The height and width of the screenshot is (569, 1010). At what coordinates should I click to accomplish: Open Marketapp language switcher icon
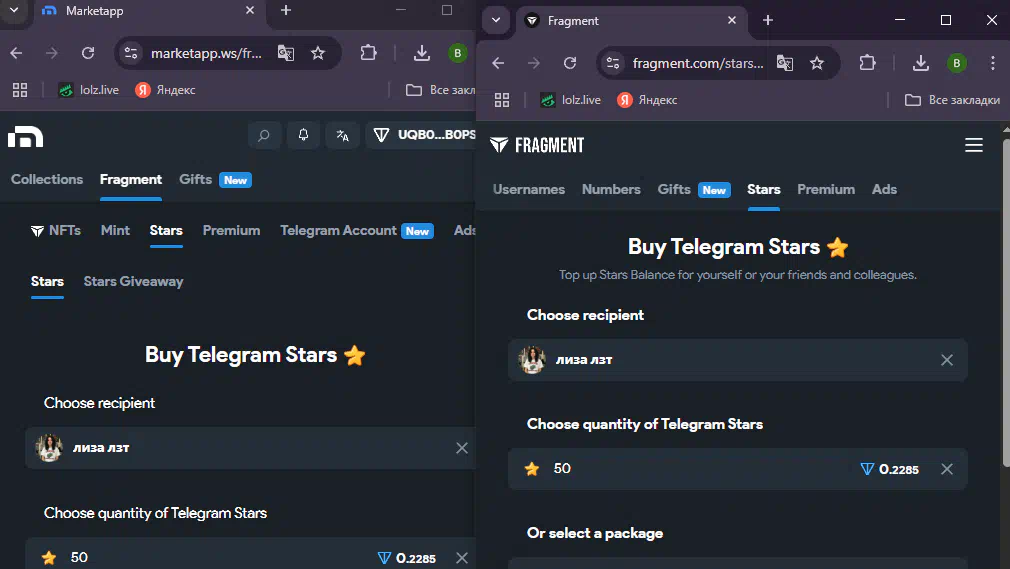[343, 135]
